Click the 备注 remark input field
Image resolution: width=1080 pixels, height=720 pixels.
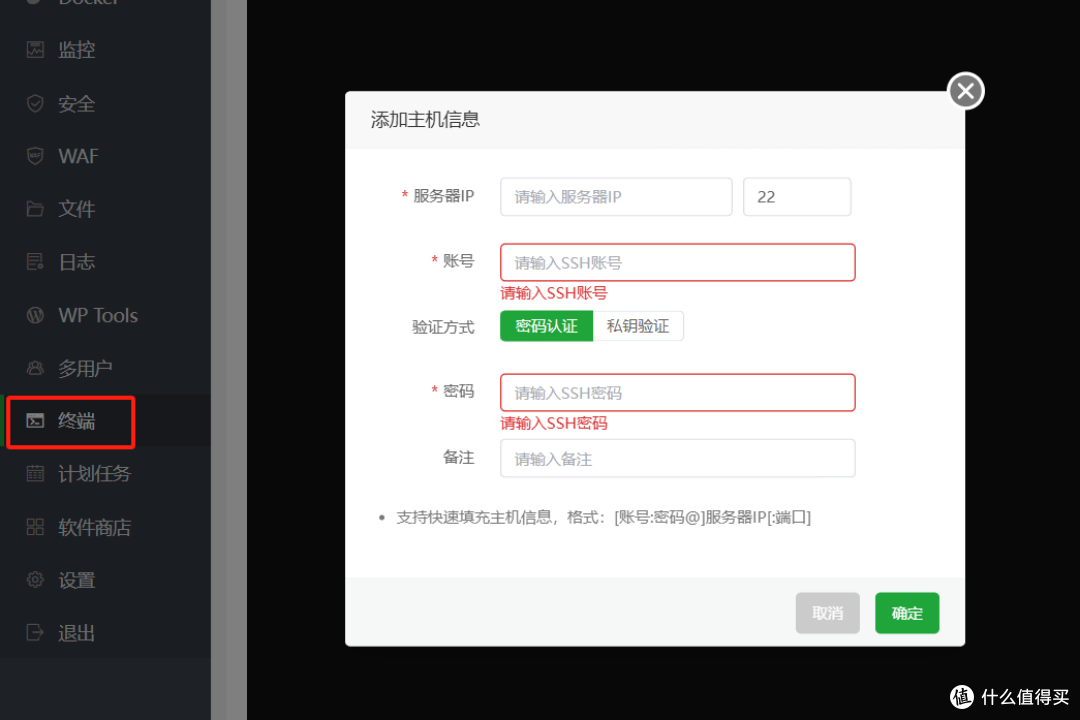coord(678,458)
